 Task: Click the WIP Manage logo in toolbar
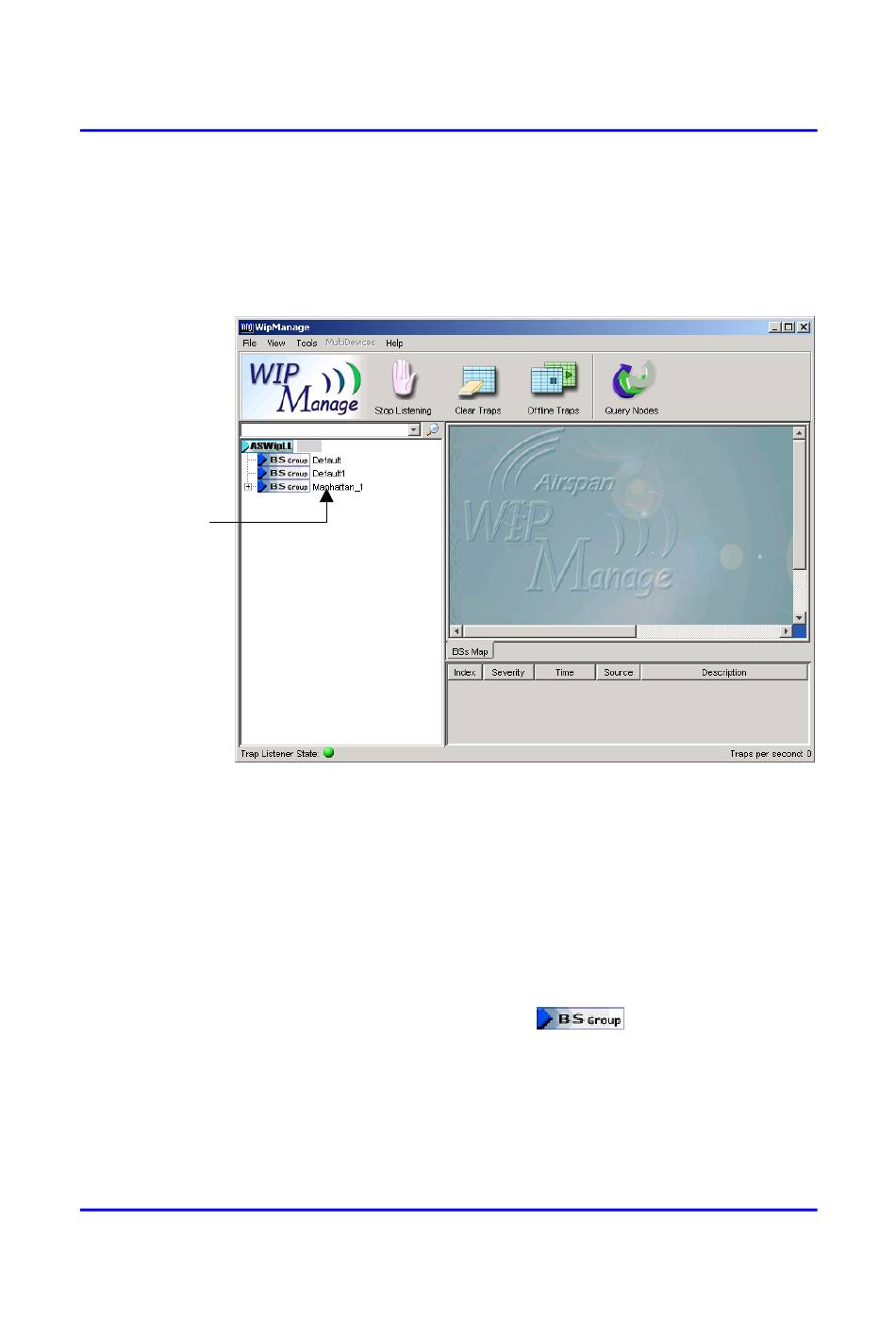(304, 386)
